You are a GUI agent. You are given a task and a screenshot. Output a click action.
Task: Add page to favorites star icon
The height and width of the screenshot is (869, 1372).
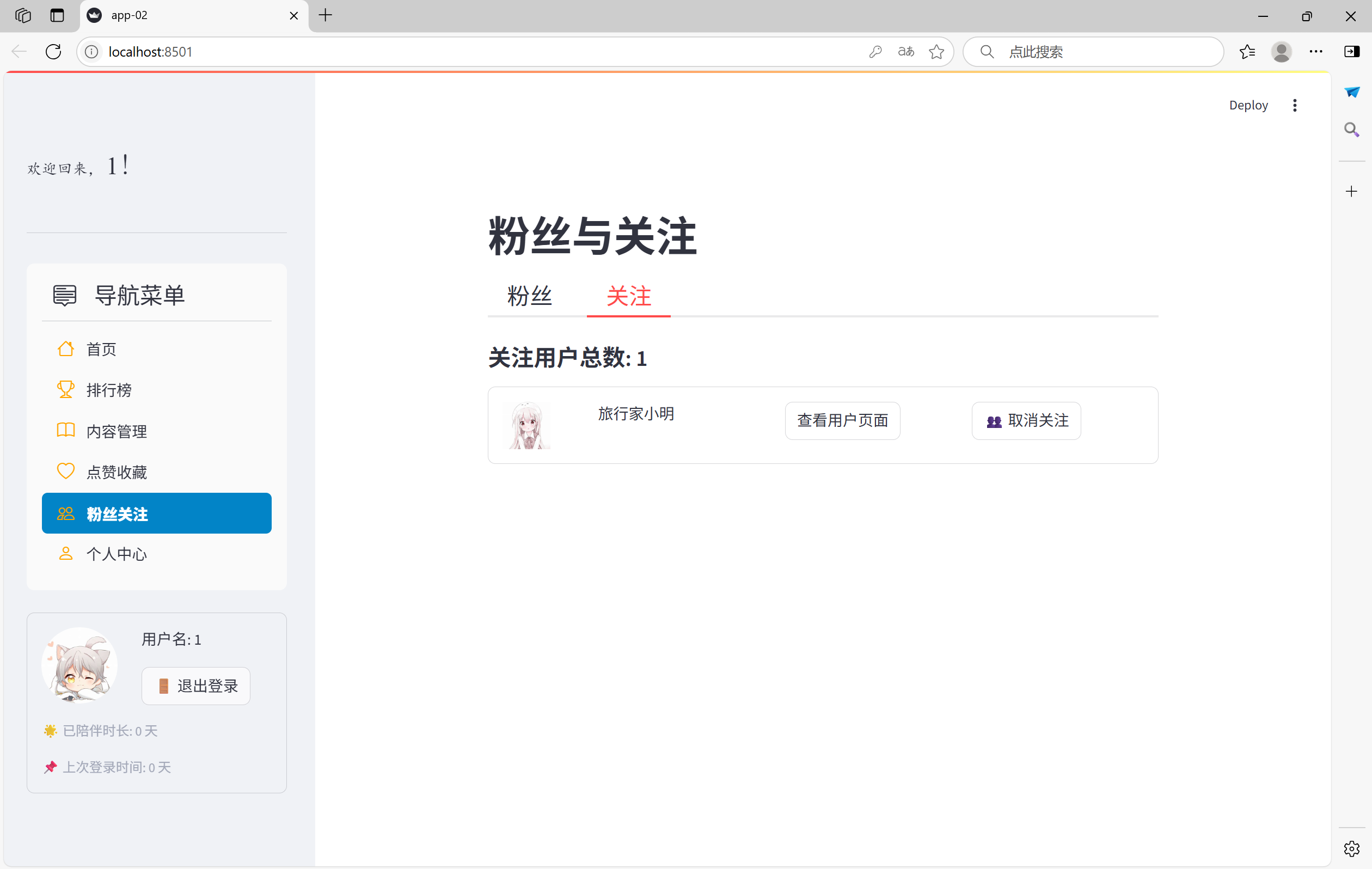coord(936,52)
